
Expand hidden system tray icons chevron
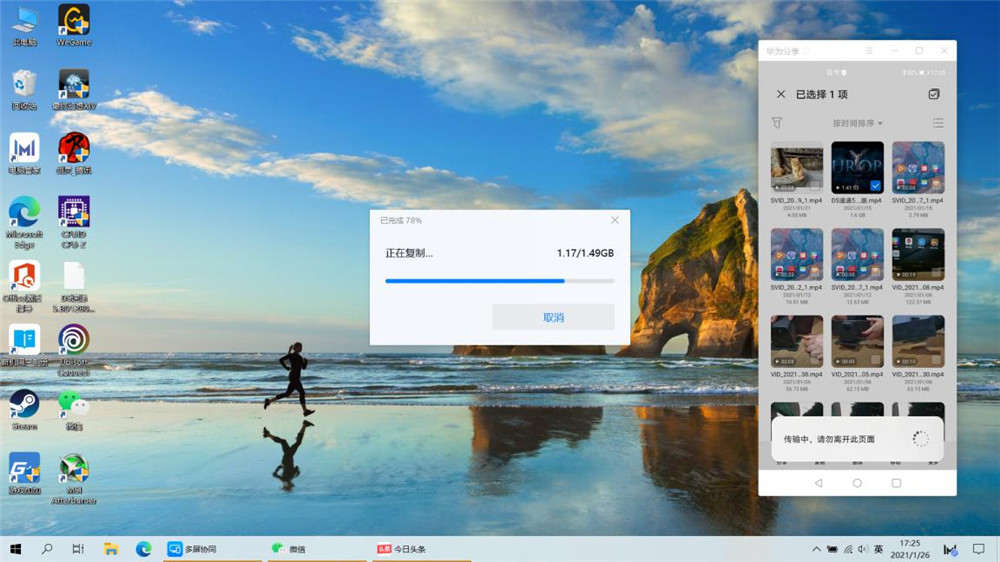point(816,549)
